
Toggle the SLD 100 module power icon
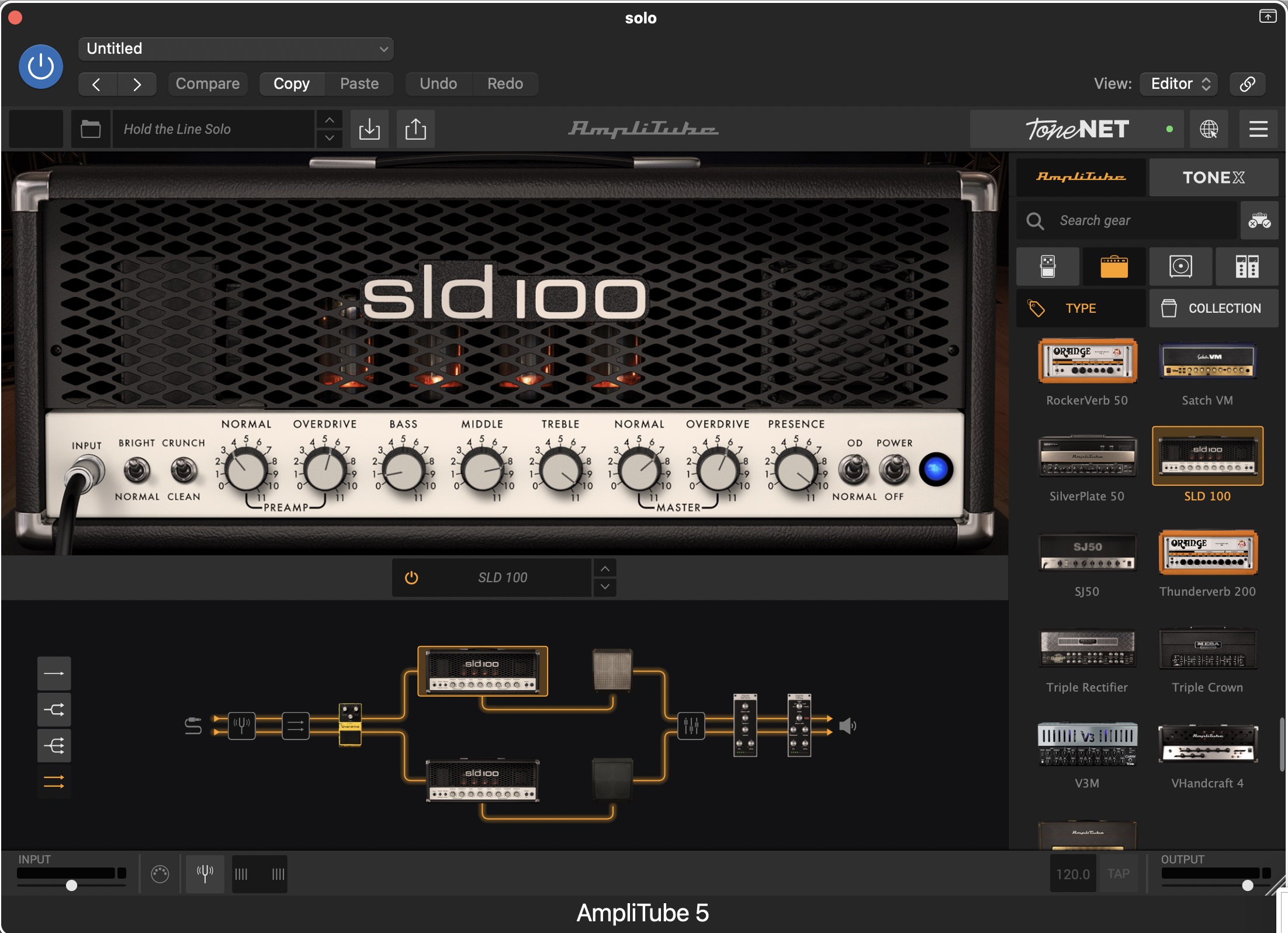point(411,578)
